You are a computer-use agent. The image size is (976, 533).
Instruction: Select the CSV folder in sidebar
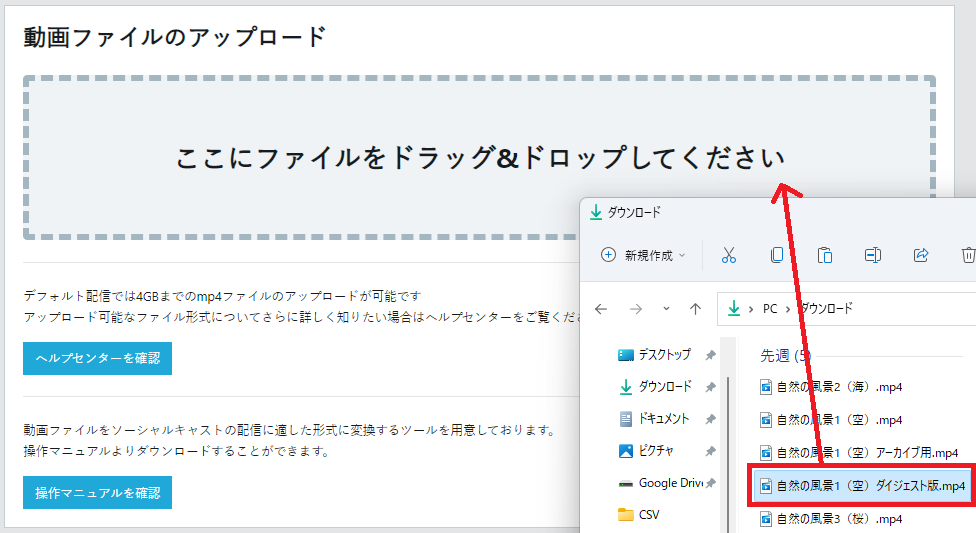[x=649, y=515]
